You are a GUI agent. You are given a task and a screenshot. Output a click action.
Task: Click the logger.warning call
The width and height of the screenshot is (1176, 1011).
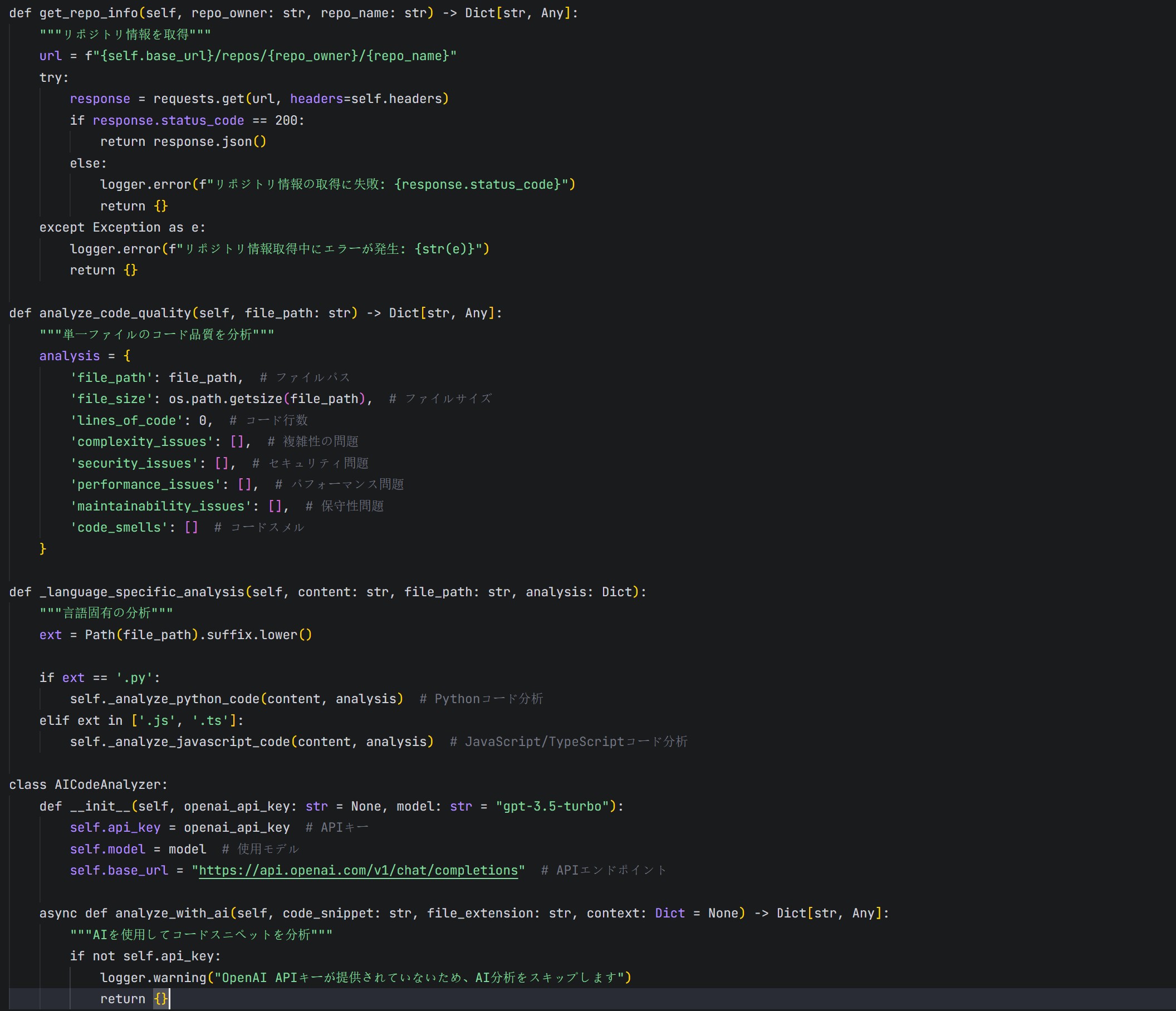pyautogui.click(x=153, y=978)
